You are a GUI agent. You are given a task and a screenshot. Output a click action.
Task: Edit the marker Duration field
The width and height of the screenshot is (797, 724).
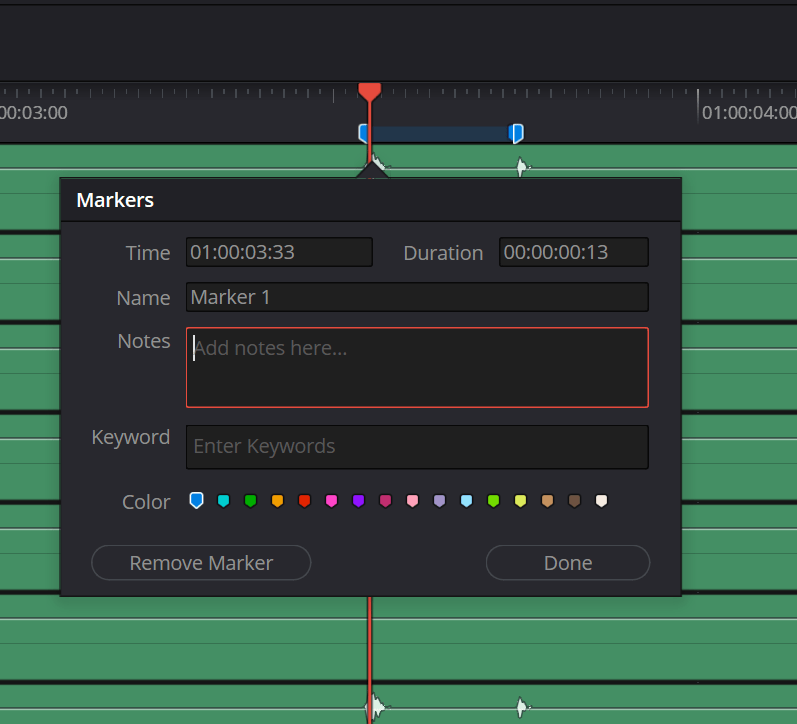coord(574,252)
